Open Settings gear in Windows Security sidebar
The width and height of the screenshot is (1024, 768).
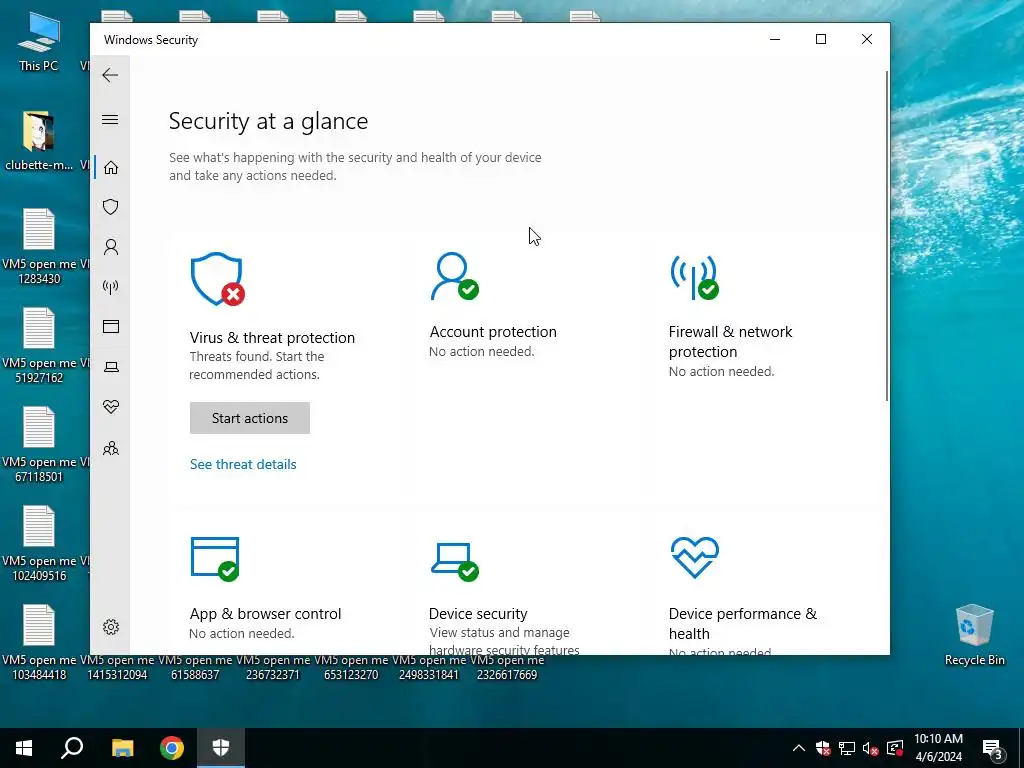pyautogui.click(x=111, y=627)
